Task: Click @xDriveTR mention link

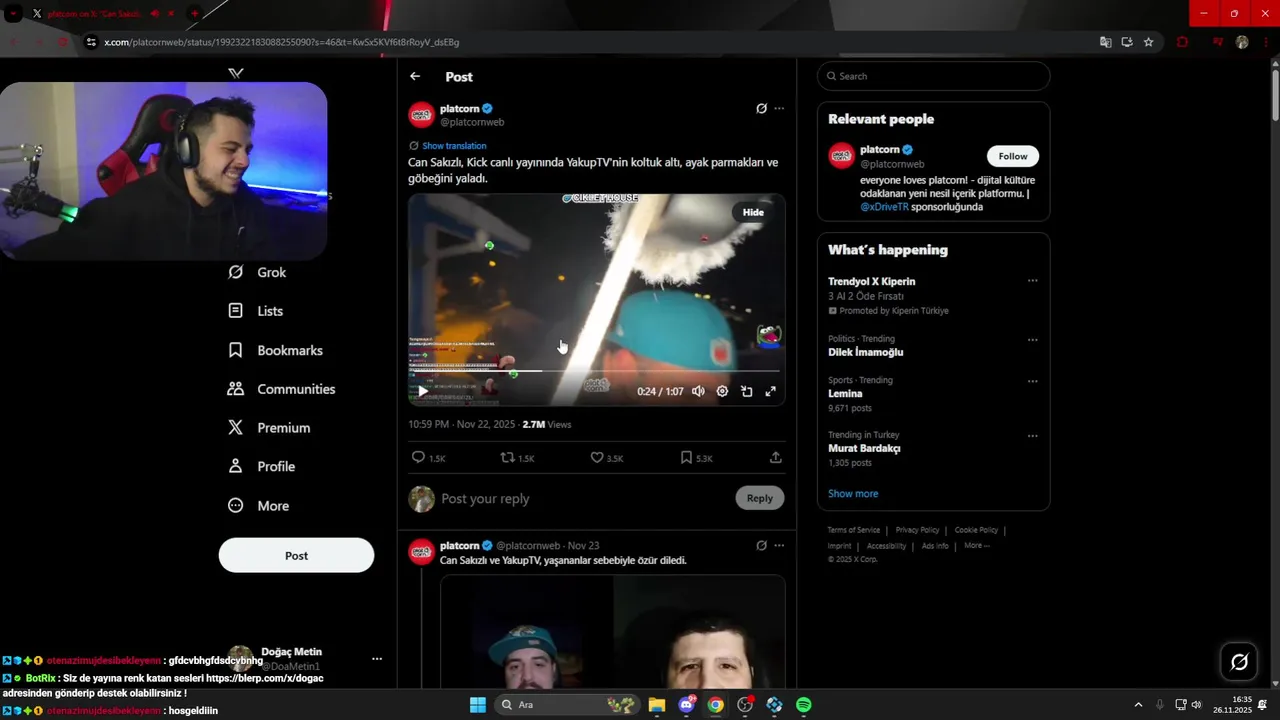Action: pos(884,207)
